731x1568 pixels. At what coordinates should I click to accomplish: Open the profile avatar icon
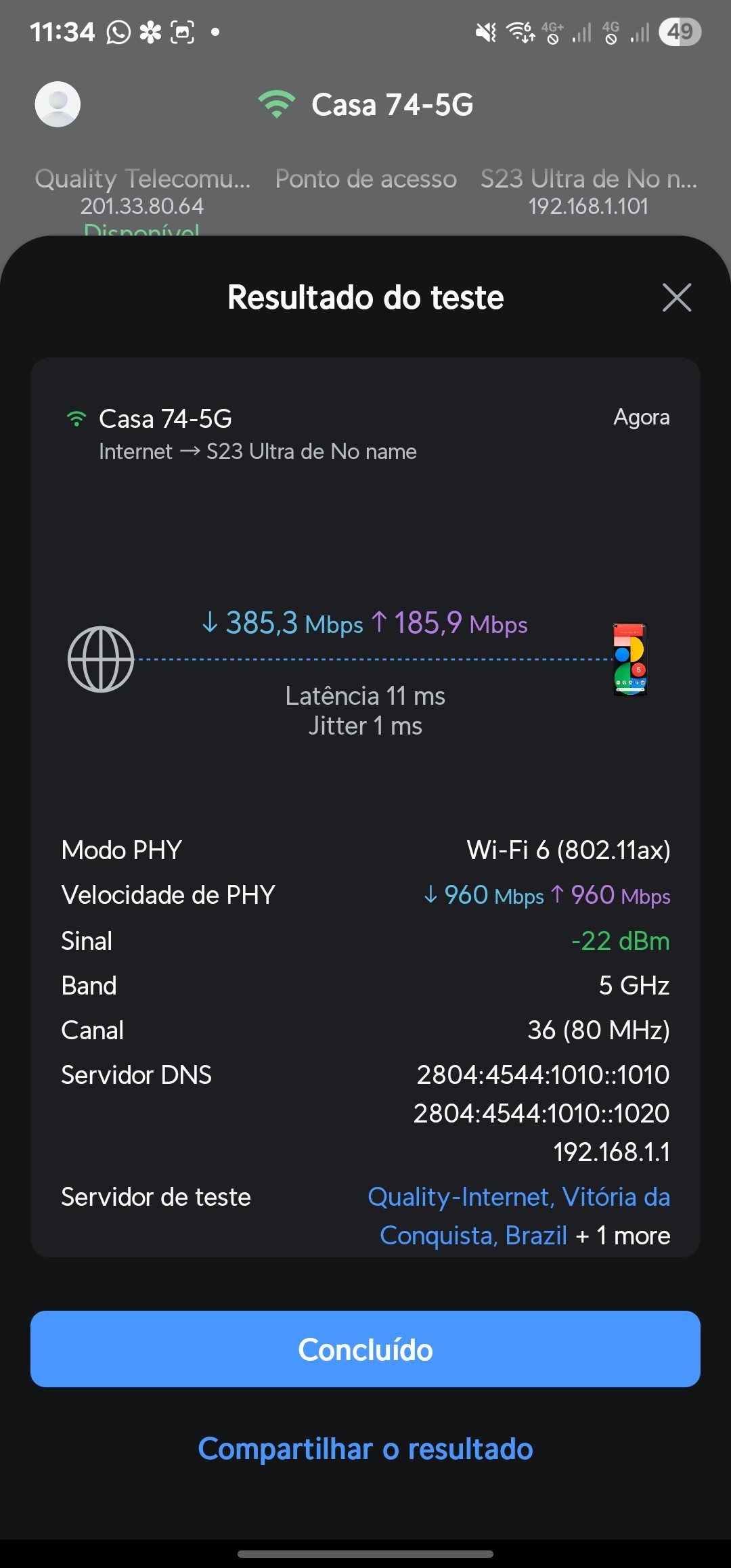[x=58, y=104]
